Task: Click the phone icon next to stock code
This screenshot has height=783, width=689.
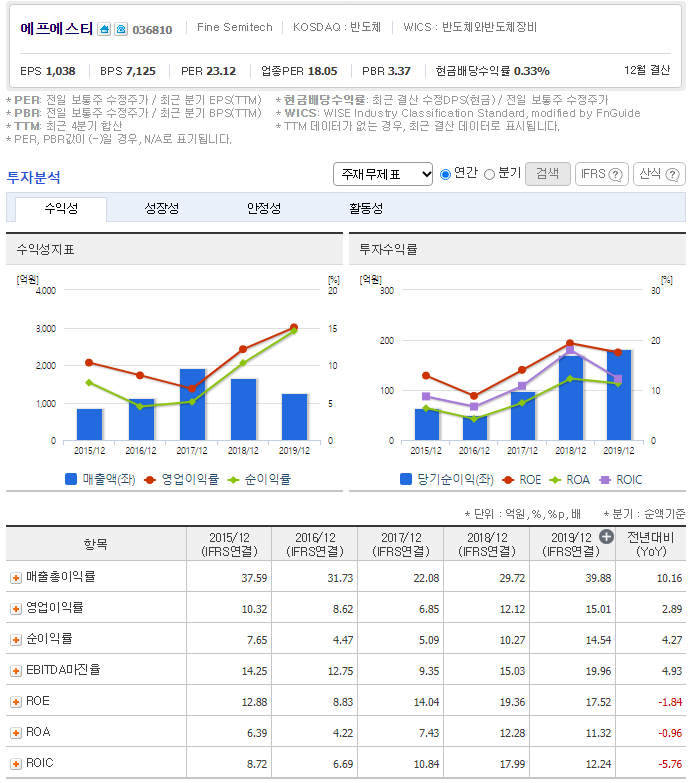Action: (121, 29)
